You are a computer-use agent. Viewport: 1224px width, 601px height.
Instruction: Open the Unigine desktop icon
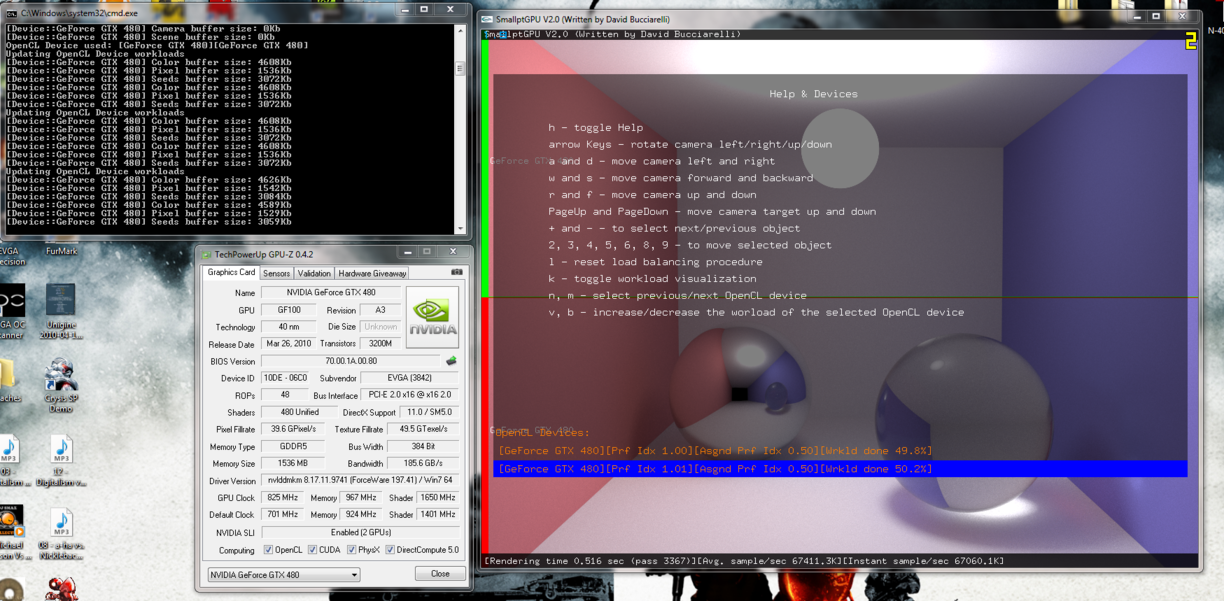click(60, 305)
